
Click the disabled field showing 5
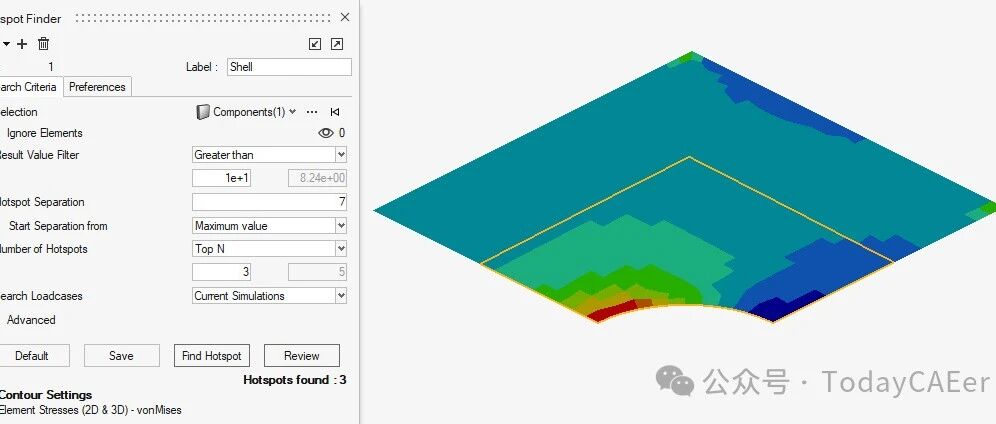click(318, 272)
